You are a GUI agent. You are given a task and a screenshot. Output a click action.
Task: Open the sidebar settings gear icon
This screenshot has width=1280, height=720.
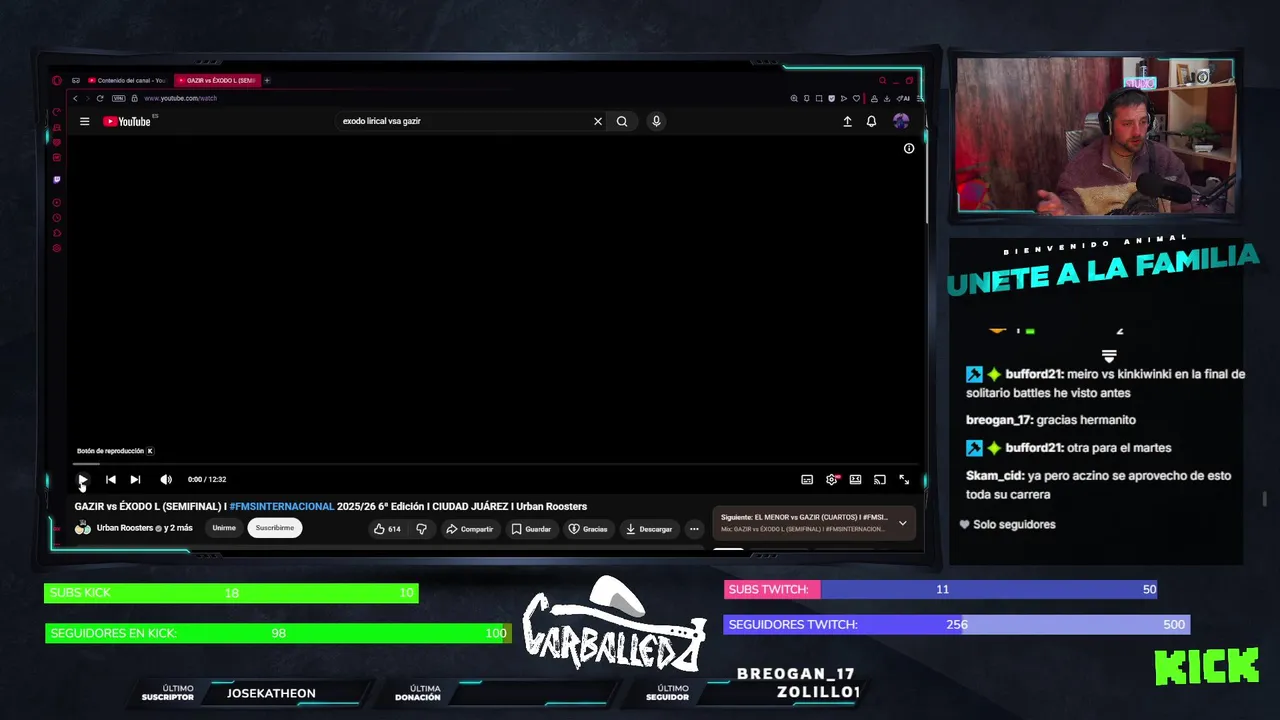pos(57,248)
